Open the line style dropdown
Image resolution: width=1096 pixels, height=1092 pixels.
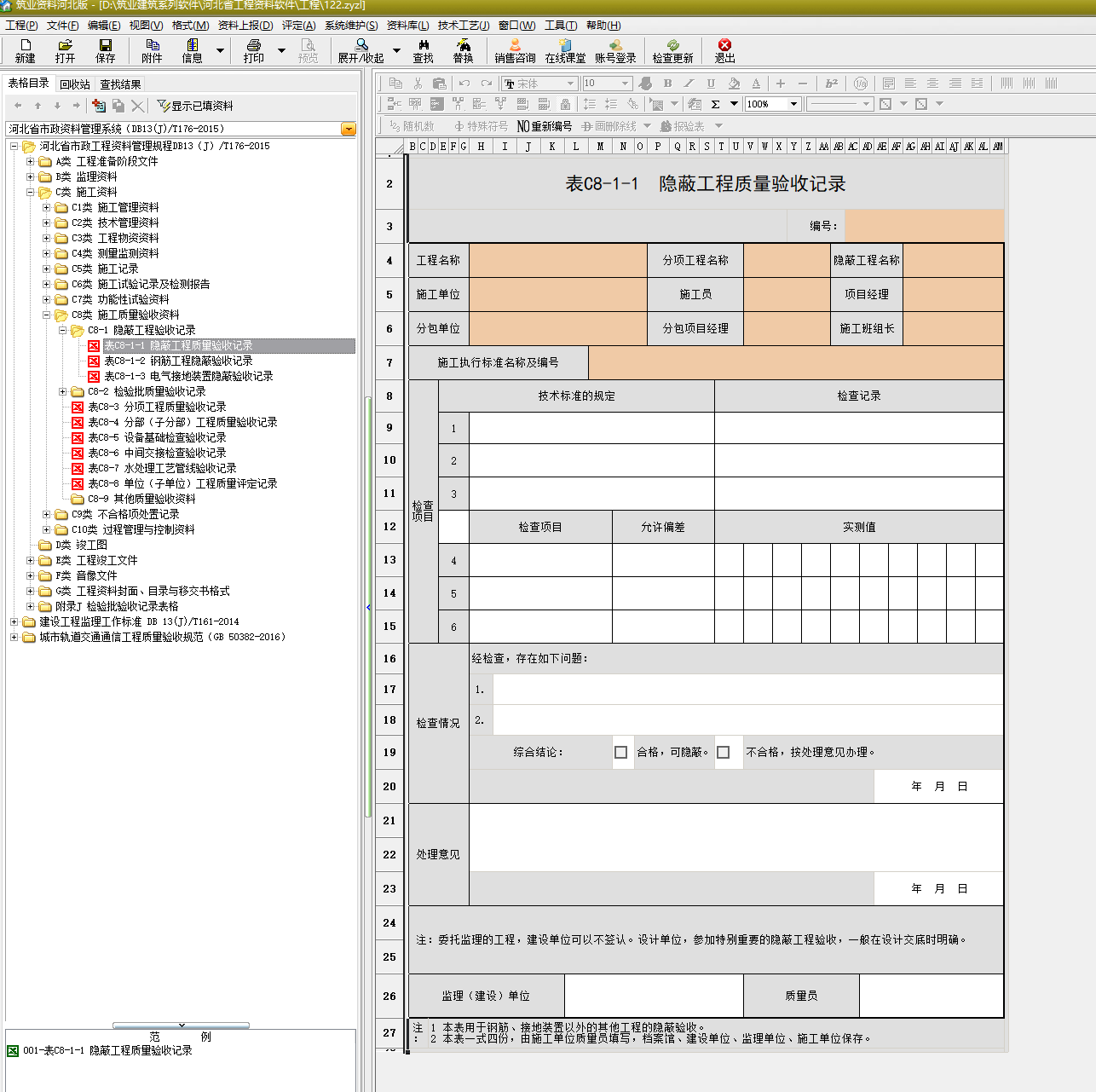coord(866,104)
